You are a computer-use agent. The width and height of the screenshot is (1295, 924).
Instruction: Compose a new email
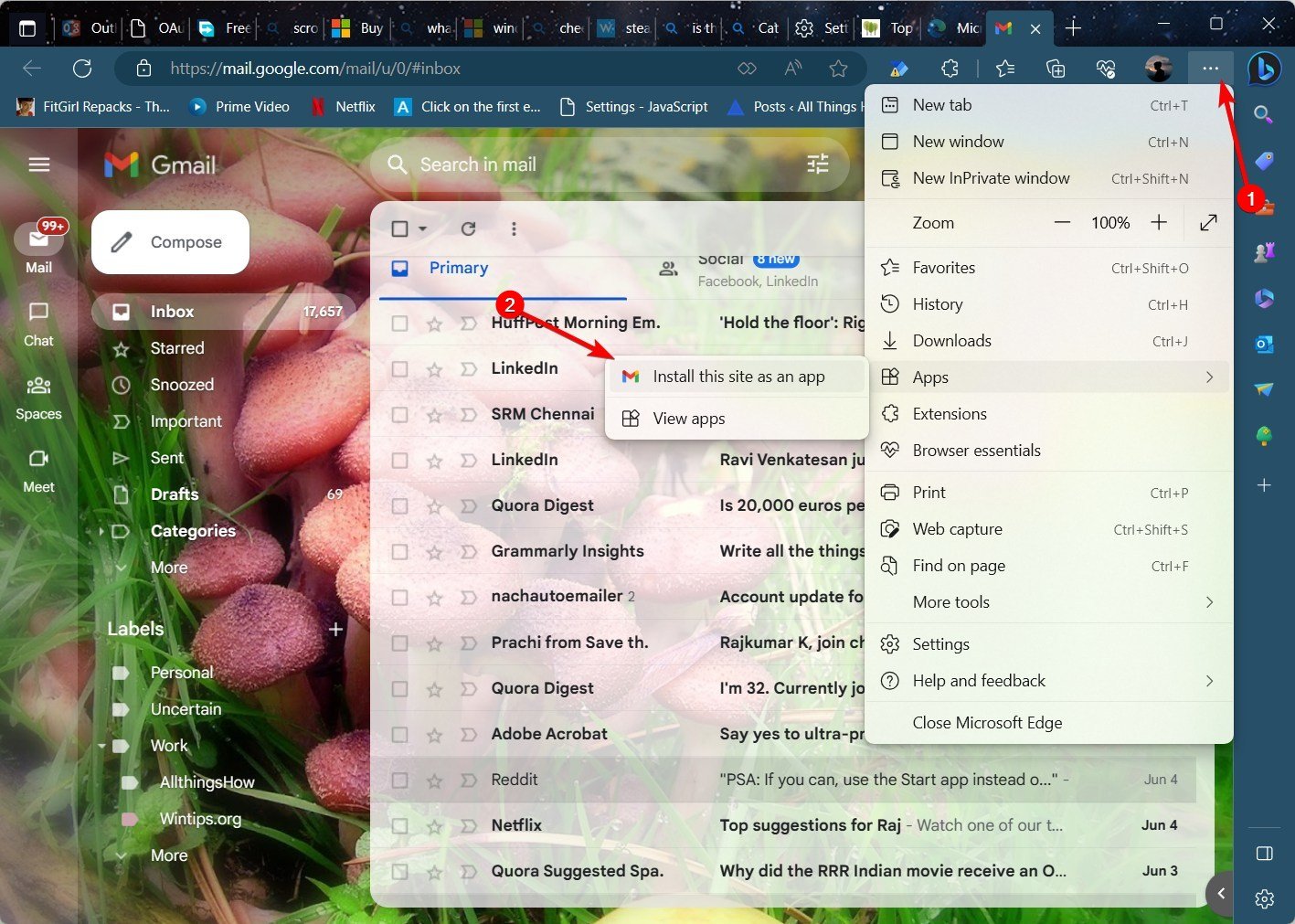(x=170, y=242)
